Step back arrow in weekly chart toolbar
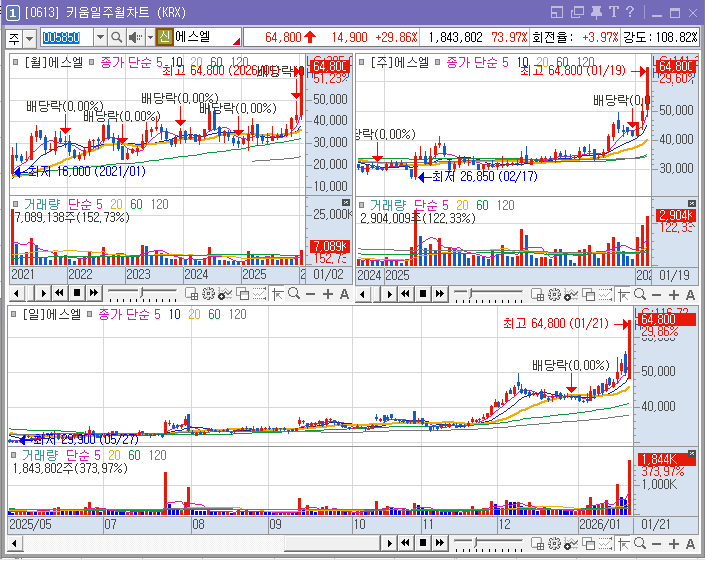Image resolution: width=705 pixels, height=561 pixels. (x=362, y=294)
